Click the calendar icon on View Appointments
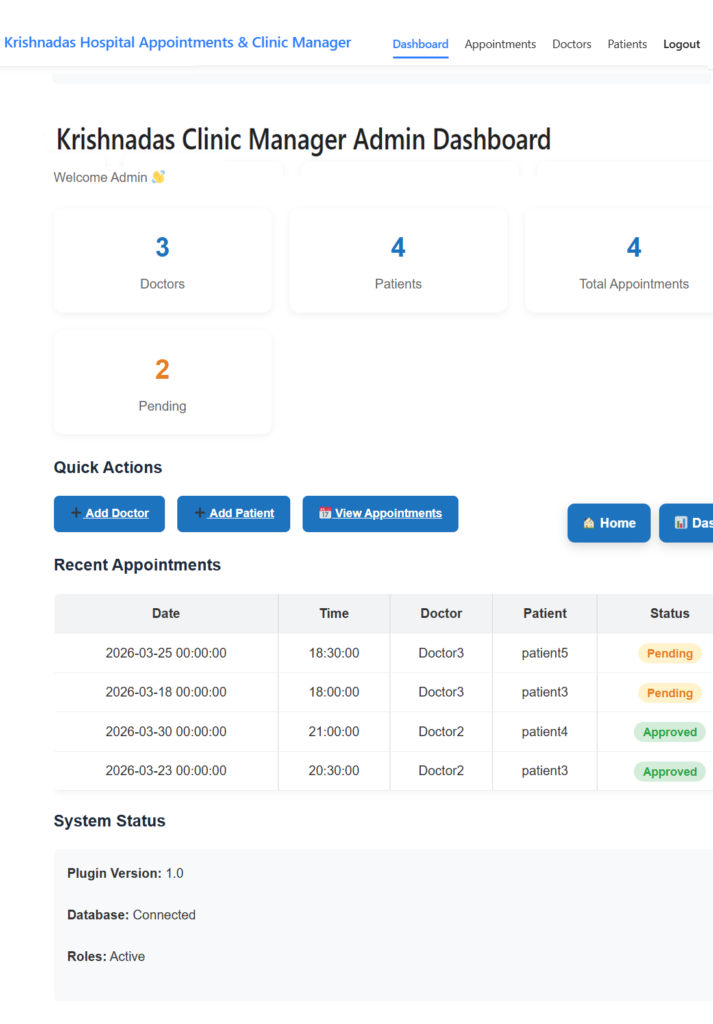713x1024 pixels. point(325,513)
